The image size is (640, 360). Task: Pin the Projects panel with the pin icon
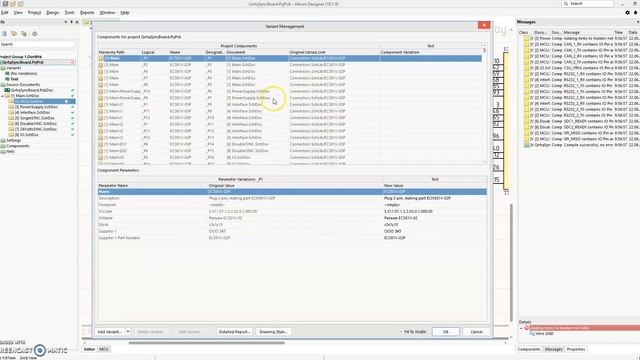point(71,22)
